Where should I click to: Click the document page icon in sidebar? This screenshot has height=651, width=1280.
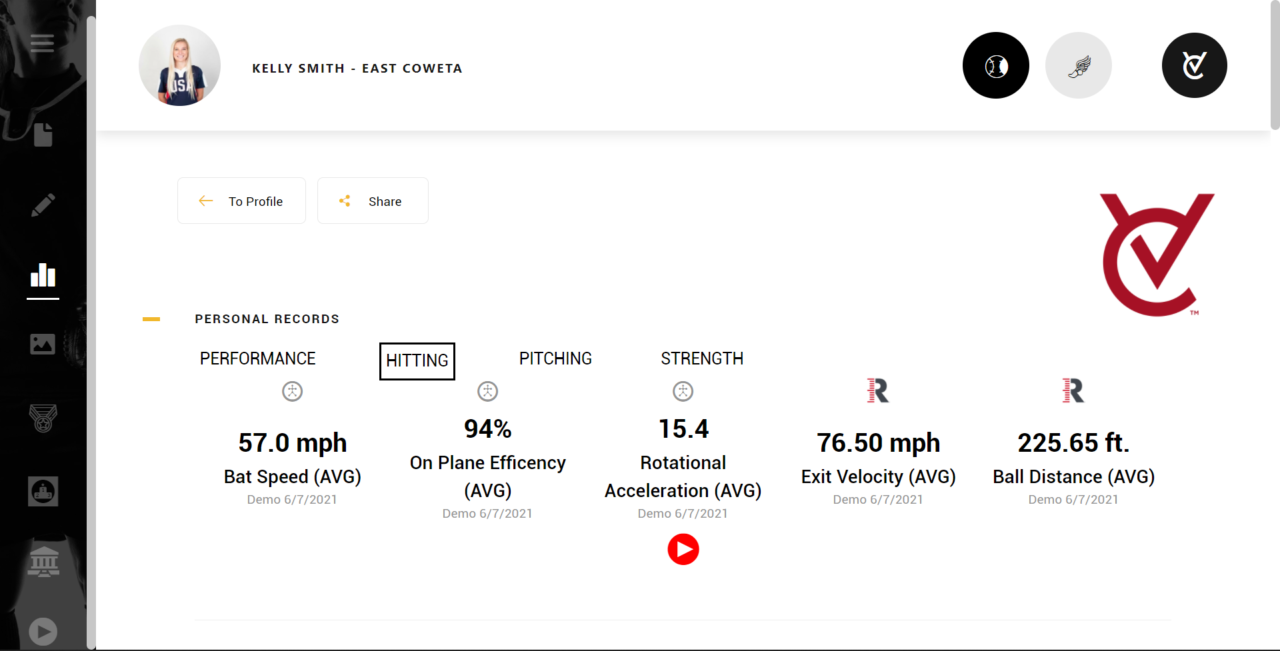pos(42,134)
